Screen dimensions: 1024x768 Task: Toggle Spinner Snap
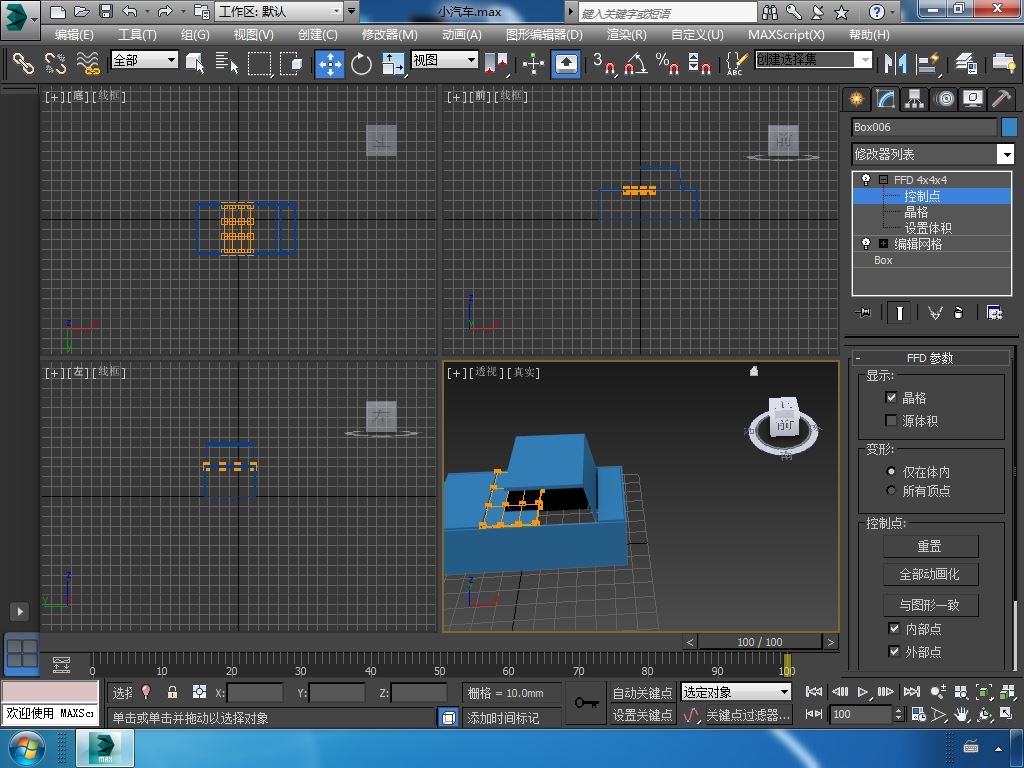[699, 63]
